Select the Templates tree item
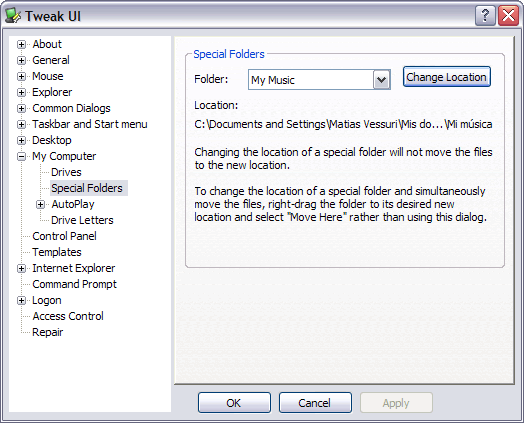524x423 pixels. click(x=57, y=252)
